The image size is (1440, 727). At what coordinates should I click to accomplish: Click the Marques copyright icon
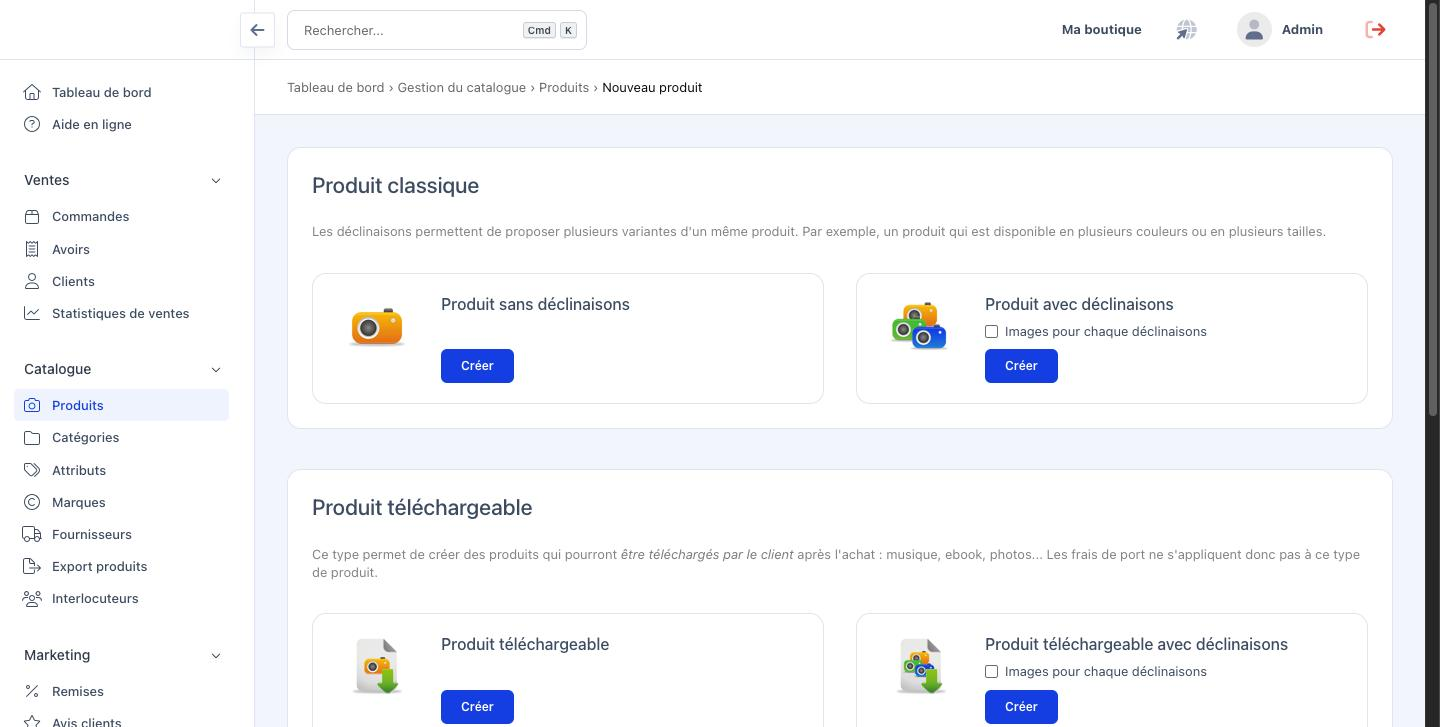tap(32, 503)
